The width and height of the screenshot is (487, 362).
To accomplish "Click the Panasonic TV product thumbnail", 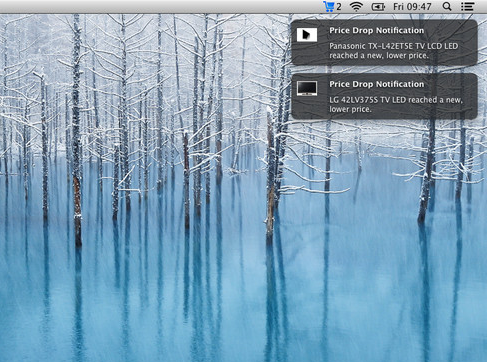I will point(307,34).
